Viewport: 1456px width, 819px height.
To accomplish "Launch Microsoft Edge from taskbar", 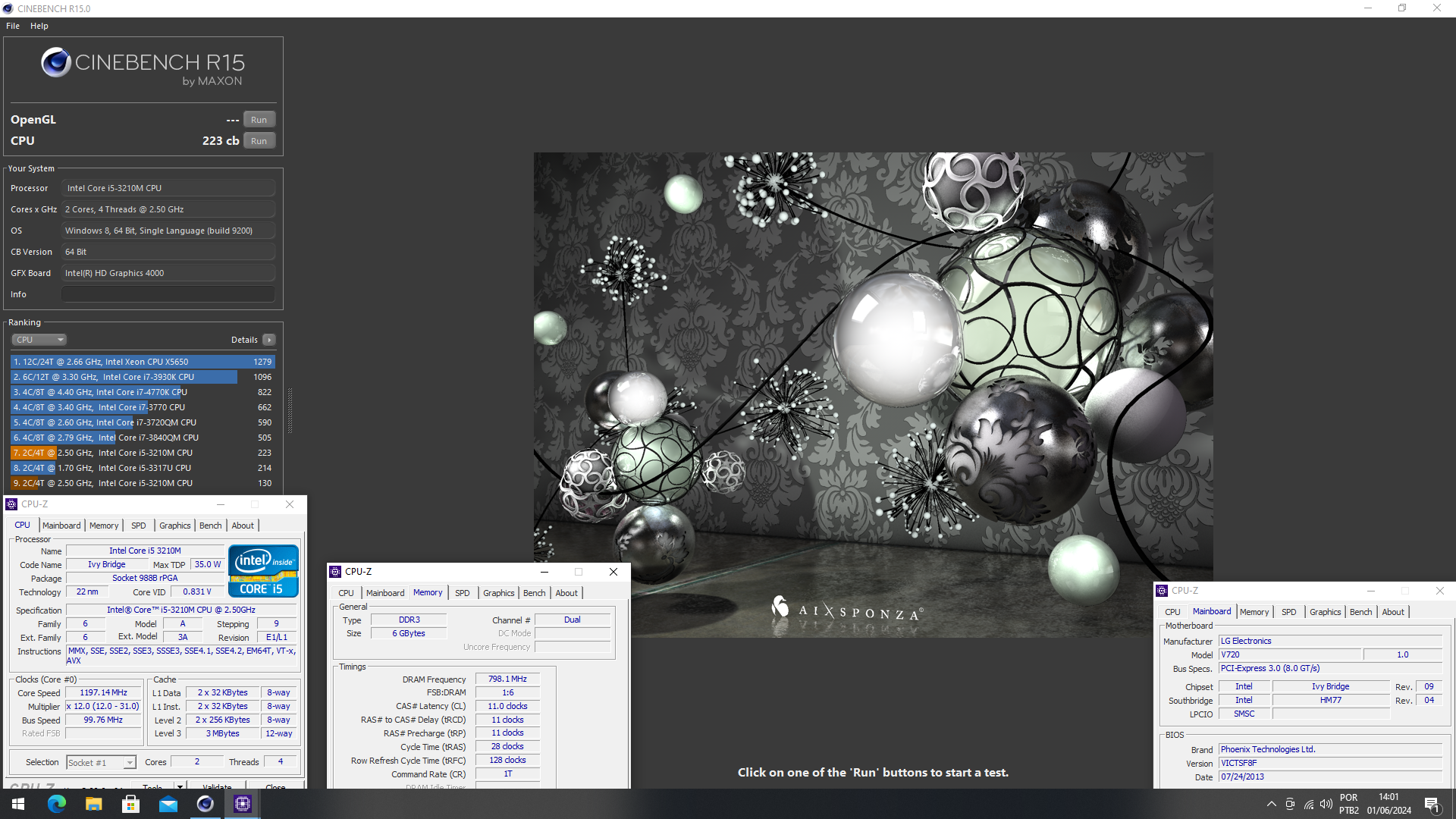I will point(56,804).
